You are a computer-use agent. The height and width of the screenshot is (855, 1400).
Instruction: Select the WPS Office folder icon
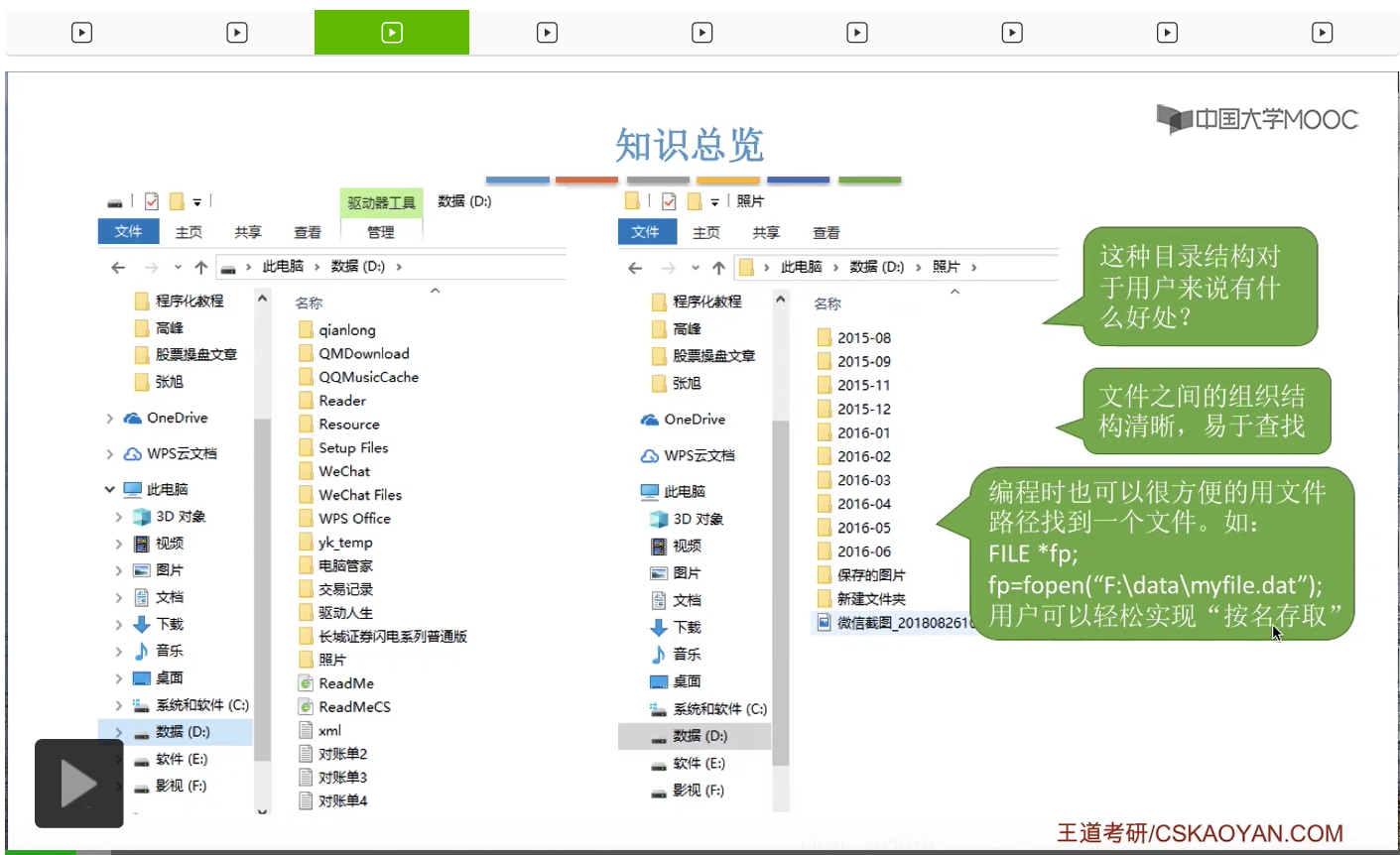(306, 518)
